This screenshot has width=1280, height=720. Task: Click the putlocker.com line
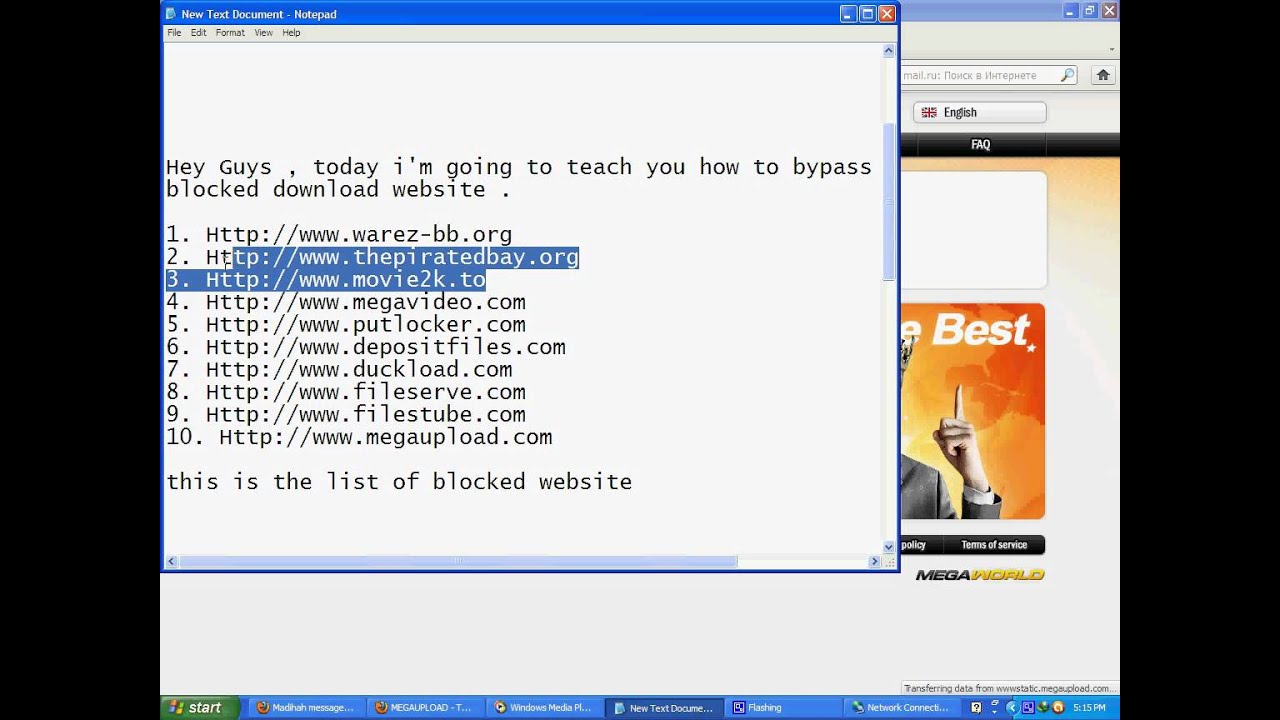(346, 324)
